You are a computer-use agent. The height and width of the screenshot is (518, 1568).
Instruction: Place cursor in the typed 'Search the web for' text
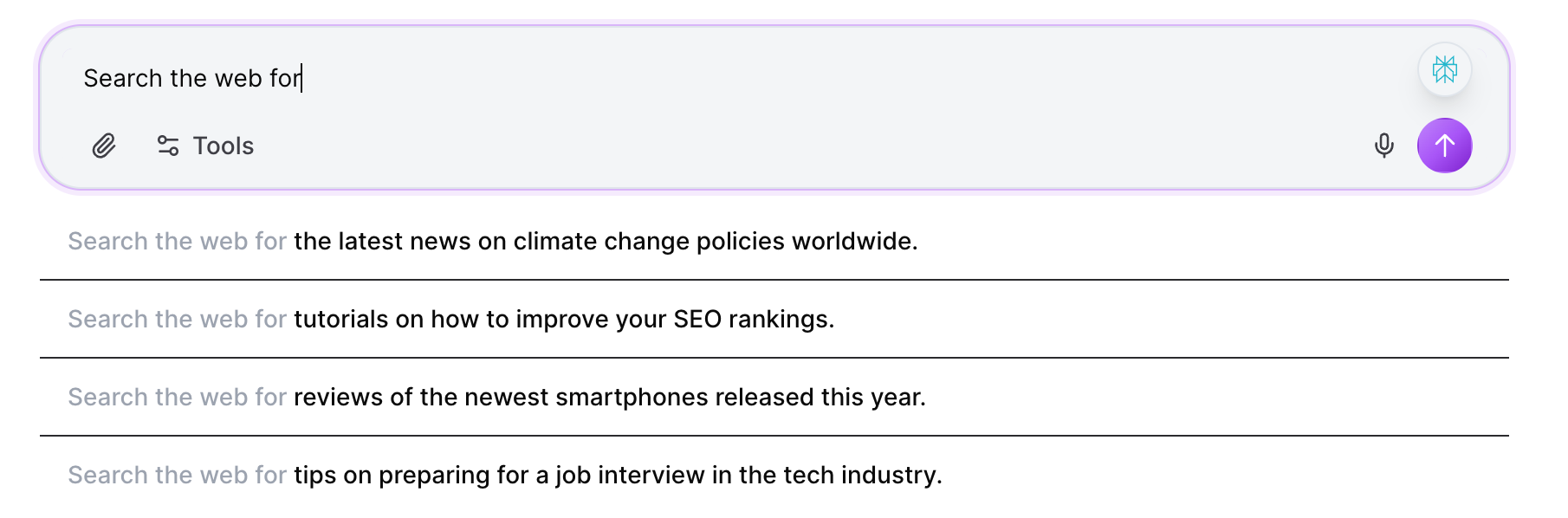pos(191,78)
